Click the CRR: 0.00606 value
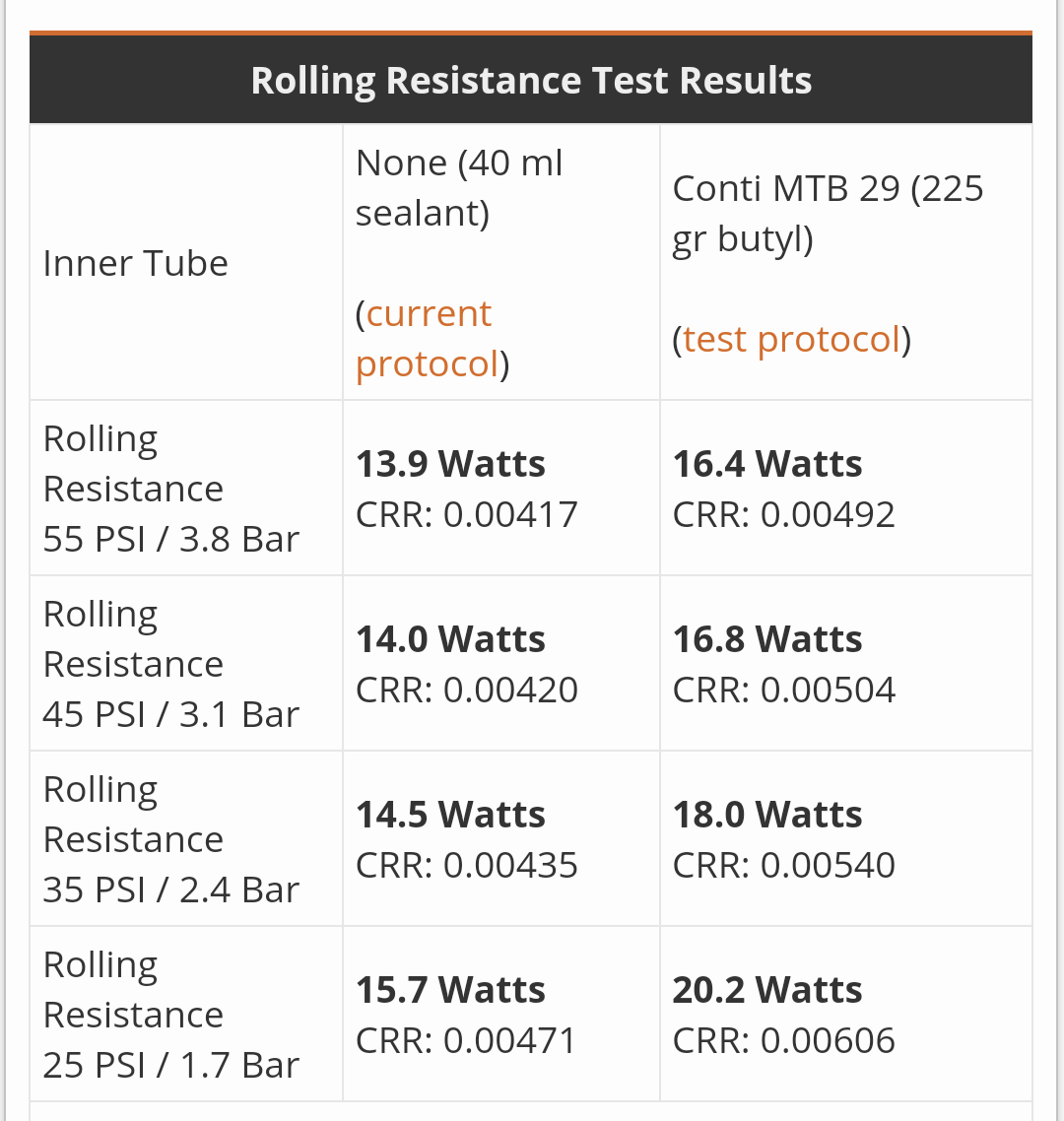Viewport: 1064px width, 1121px height. [783, 1040]
